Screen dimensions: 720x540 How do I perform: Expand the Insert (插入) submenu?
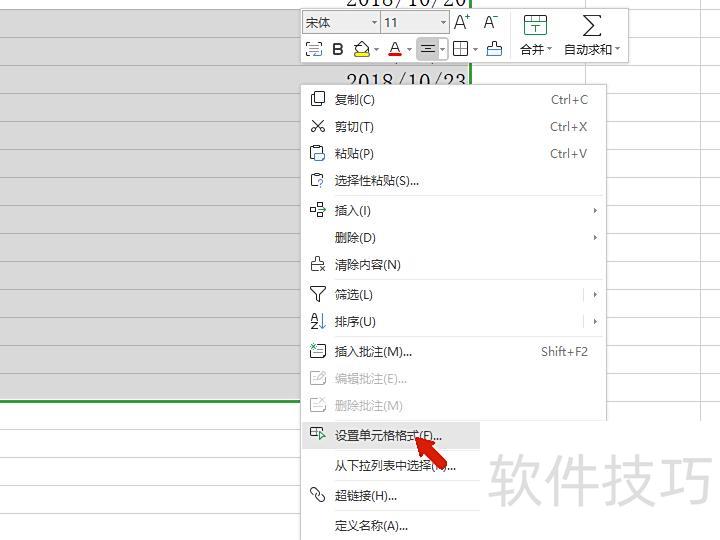coord(352,211)
